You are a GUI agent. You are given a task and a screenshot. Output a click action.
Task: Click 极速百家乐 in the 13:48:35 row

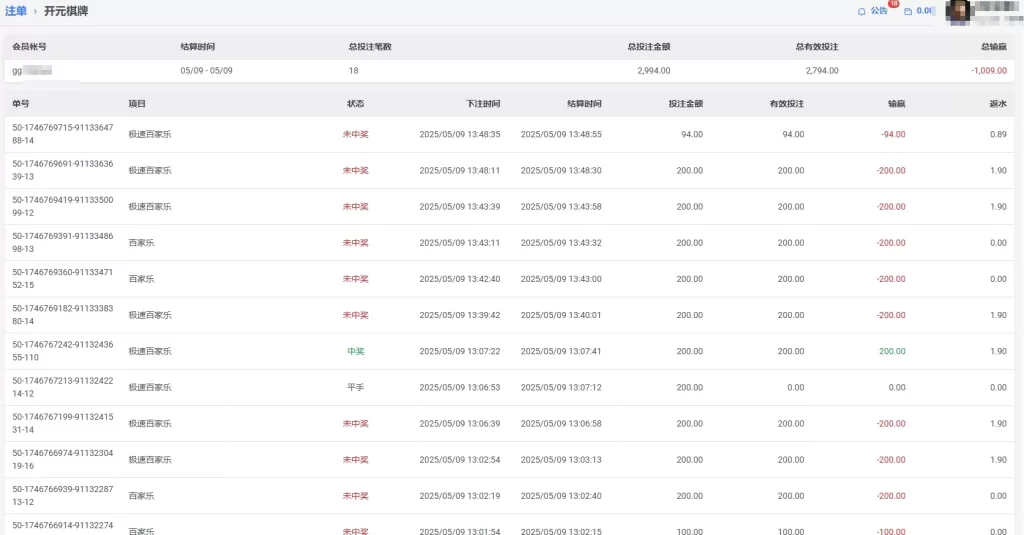150,134
